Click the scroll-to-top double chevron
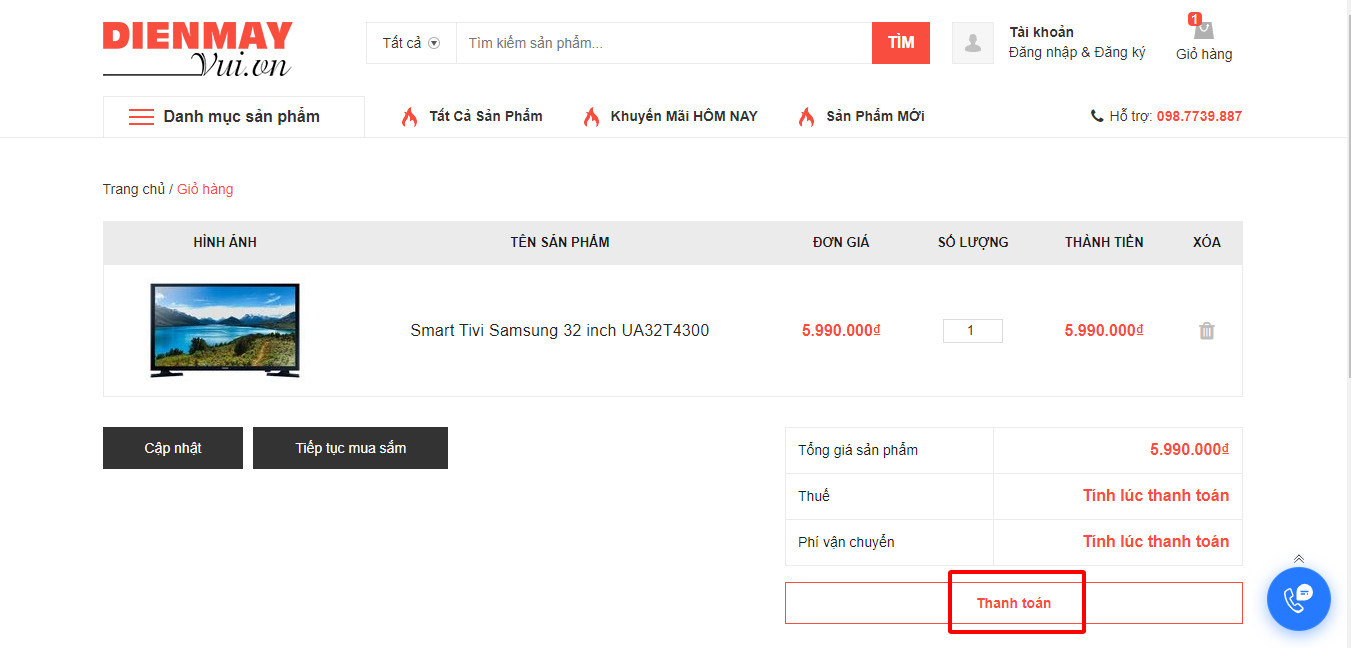 click(x=1298, y=559)
